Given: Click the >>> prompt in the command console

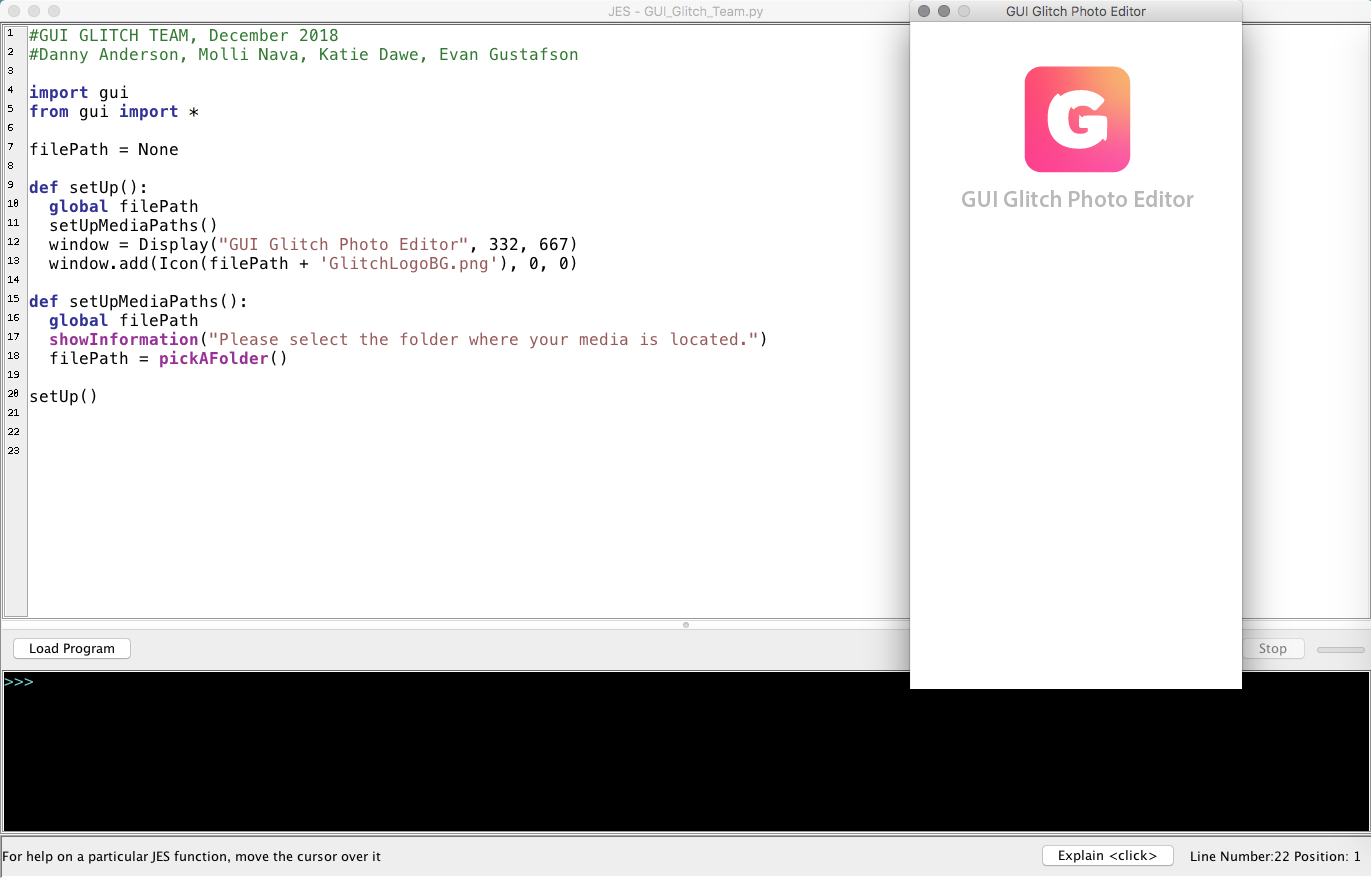Looking at the screenshot, I should [x=19, y=682].
